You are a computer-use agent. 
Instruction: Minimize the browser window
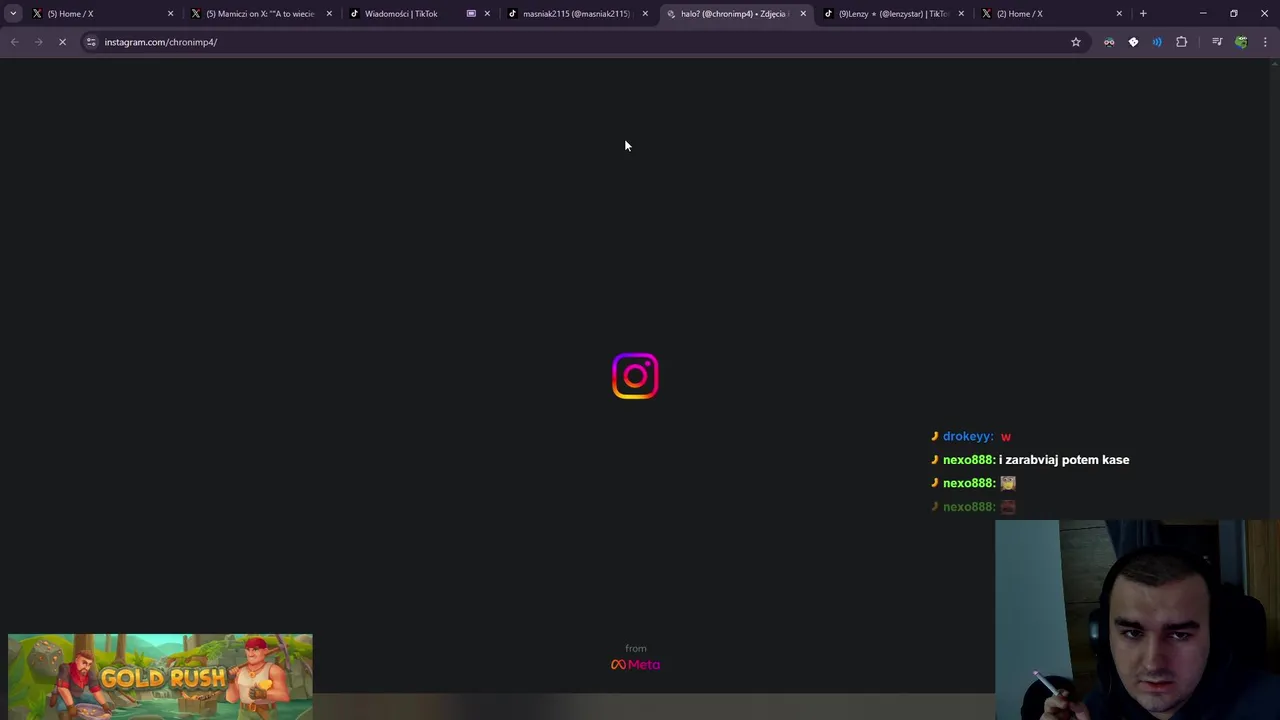click(1203, 14)
